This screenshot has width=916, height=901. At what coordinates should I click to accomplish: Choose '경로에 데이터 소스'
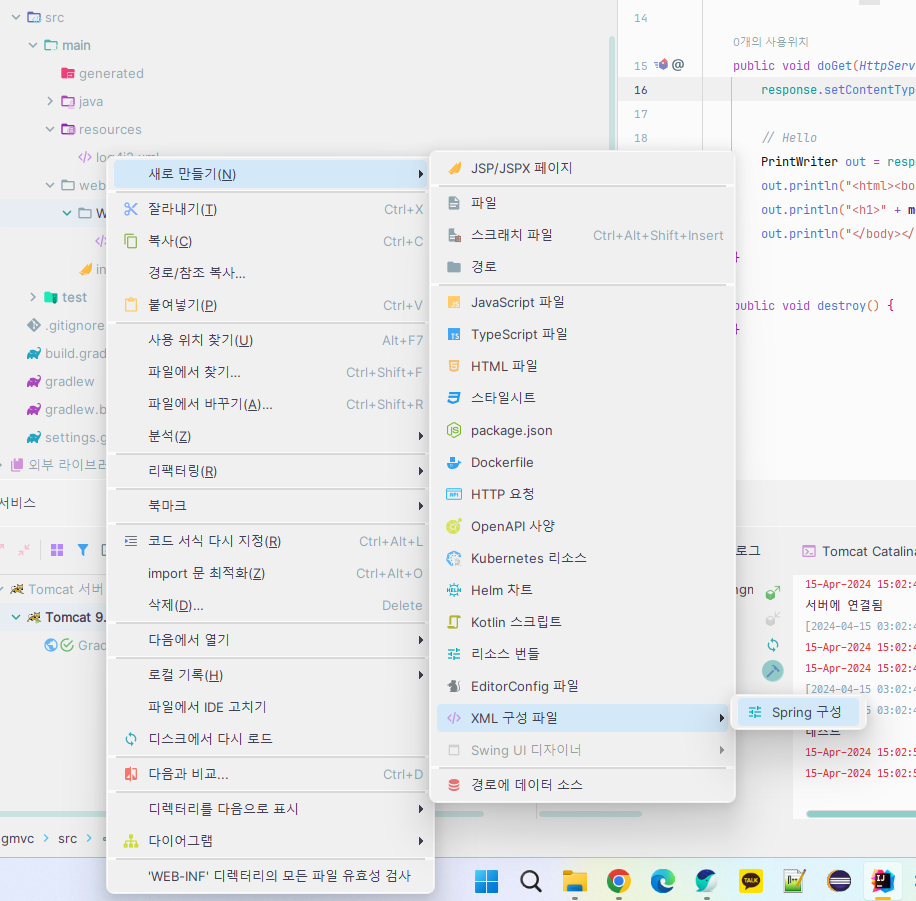pyautogui.click(x=582, y=785)
